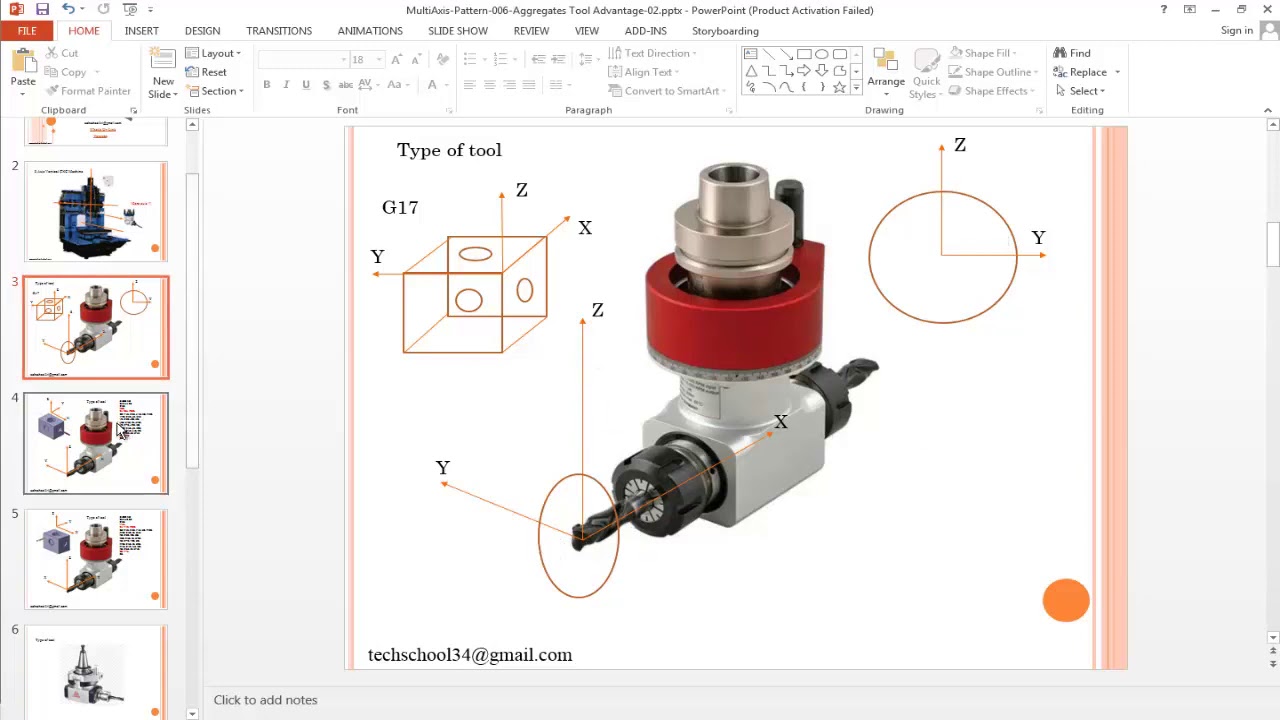Viewport: 1280px width, 720px height.
Task: Open the Shape Fill color option
Action: click(982, 53)
